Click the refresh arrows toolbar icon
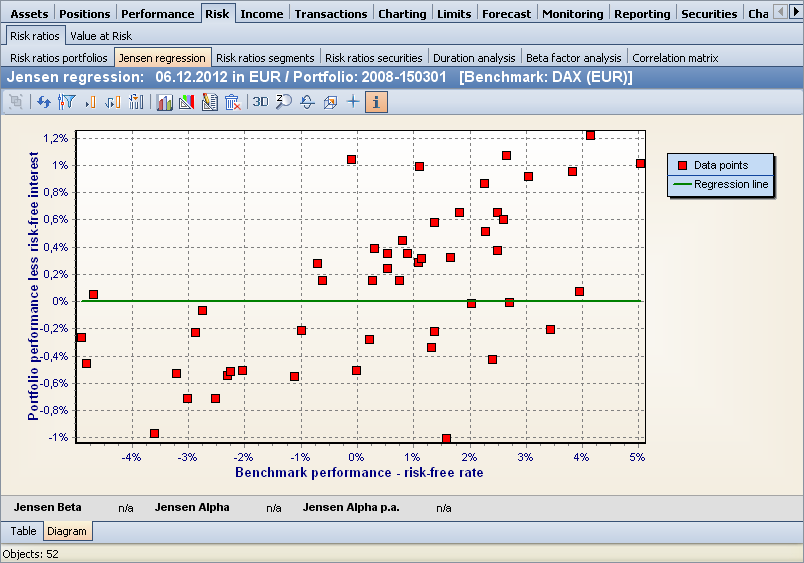The height and width of the screenshot is (563, 804). point(44,101)
